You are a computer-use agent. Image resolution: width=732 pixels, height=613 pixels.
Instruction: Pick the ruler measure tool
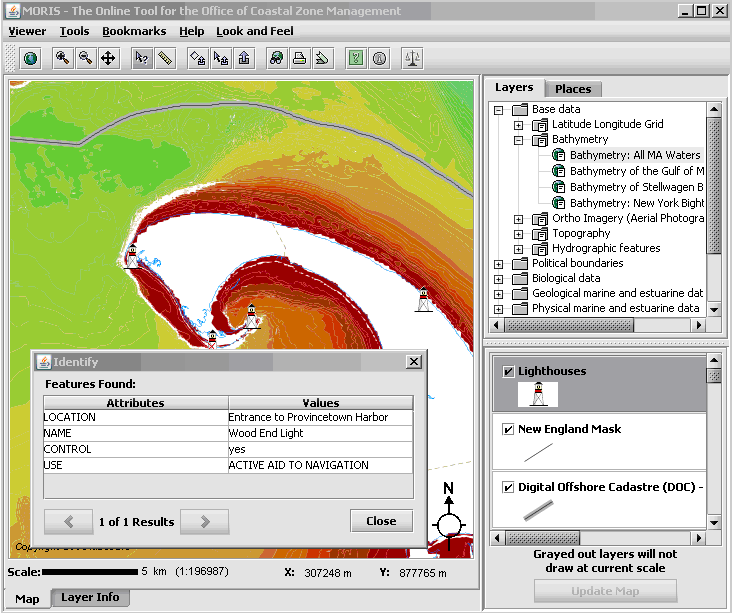click(x=165, y=58)
